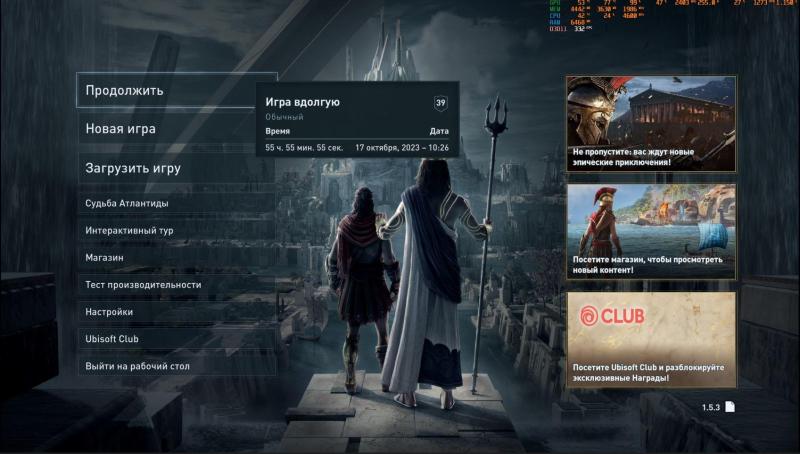Click the Ubisoft swirl logo in Club banner
Viewport: 800px width, 454px height.
(588, 317)
